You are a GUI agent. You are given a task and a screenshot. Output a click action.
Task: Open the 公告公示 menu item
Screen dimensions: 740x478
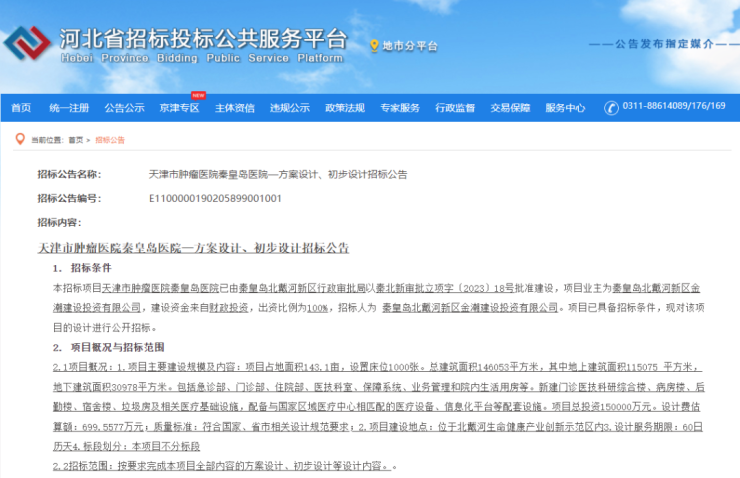124,108
